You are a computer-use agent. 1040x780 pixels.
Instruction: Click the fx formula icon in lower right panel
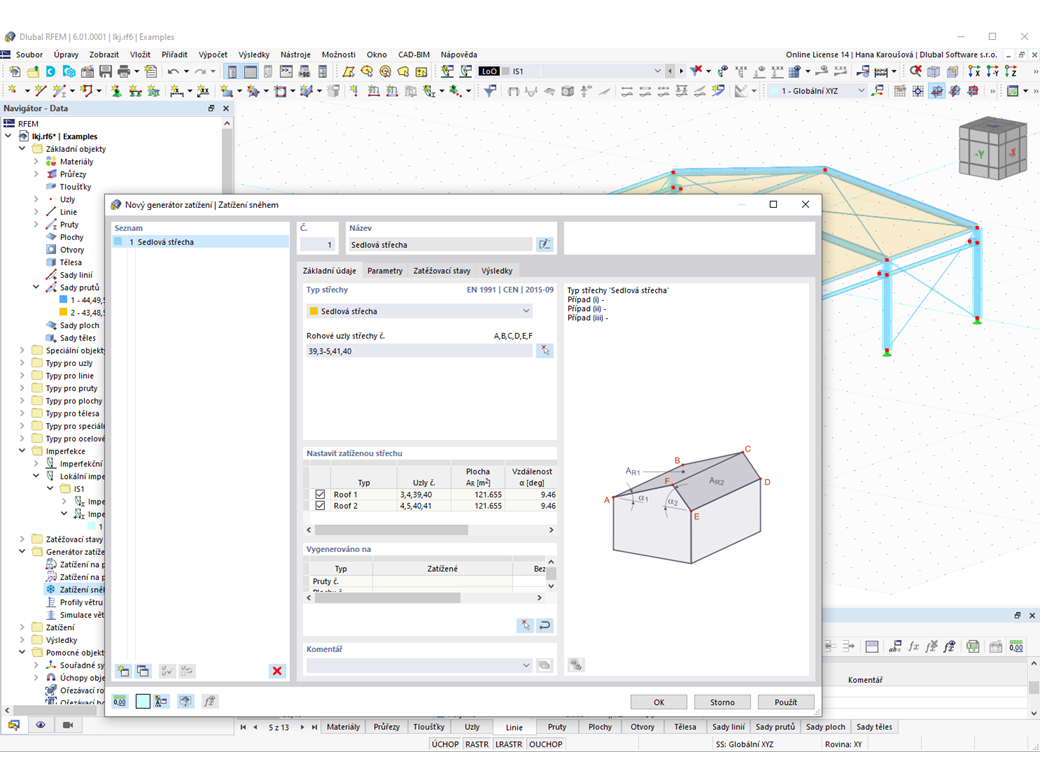tap(913, 646)
